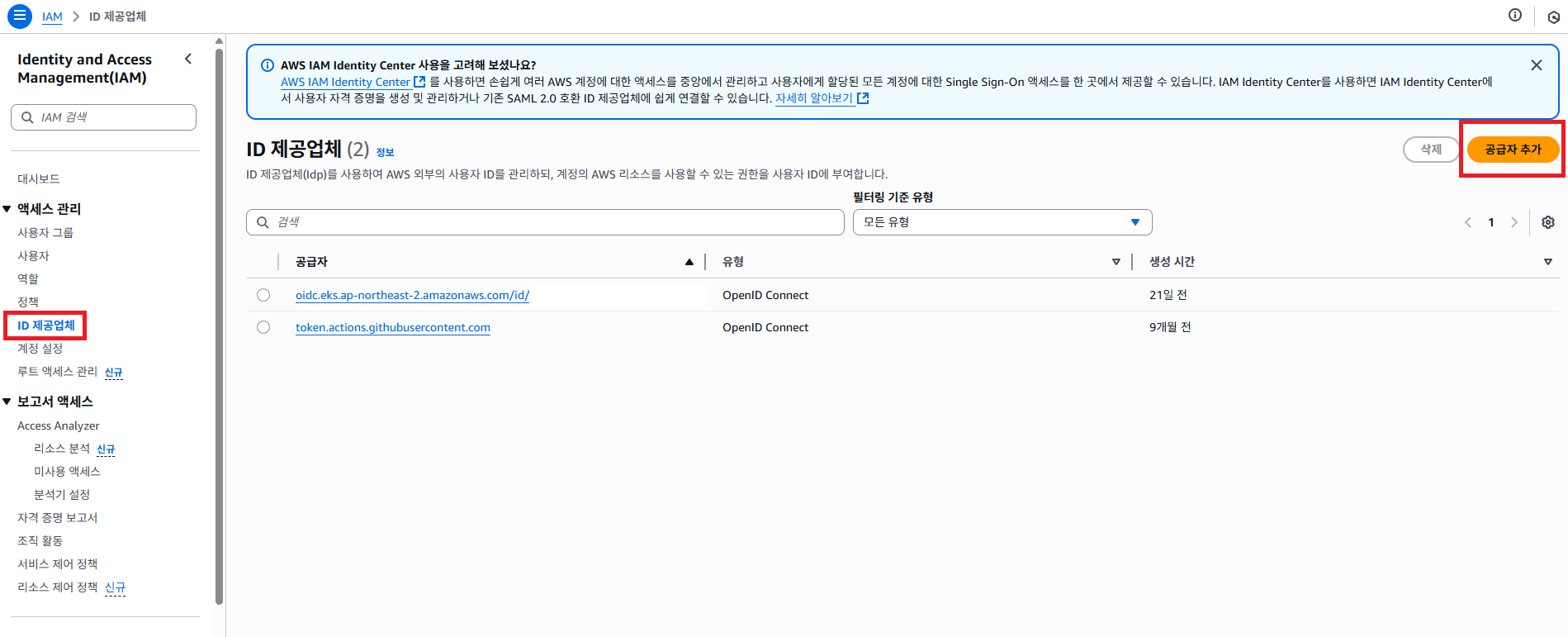Open the hamburger navigation menu
This screenshot has width=1568, height=637.
pyautogui.click(x=20, y=16)
